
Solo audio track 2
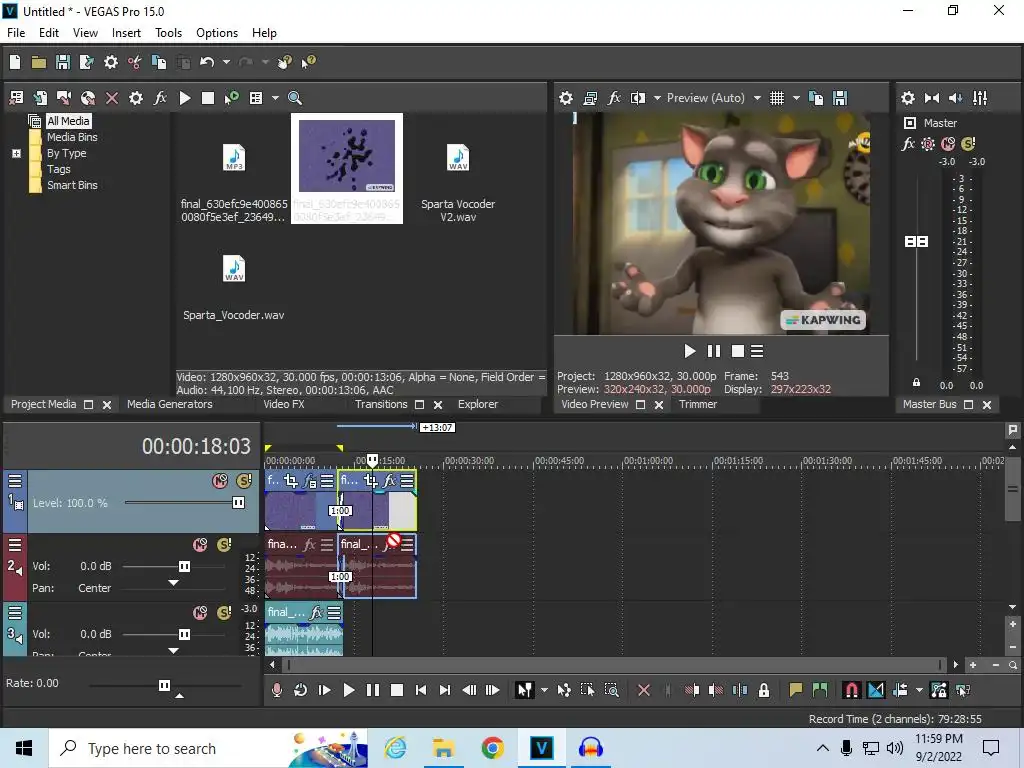pos(224,545)
